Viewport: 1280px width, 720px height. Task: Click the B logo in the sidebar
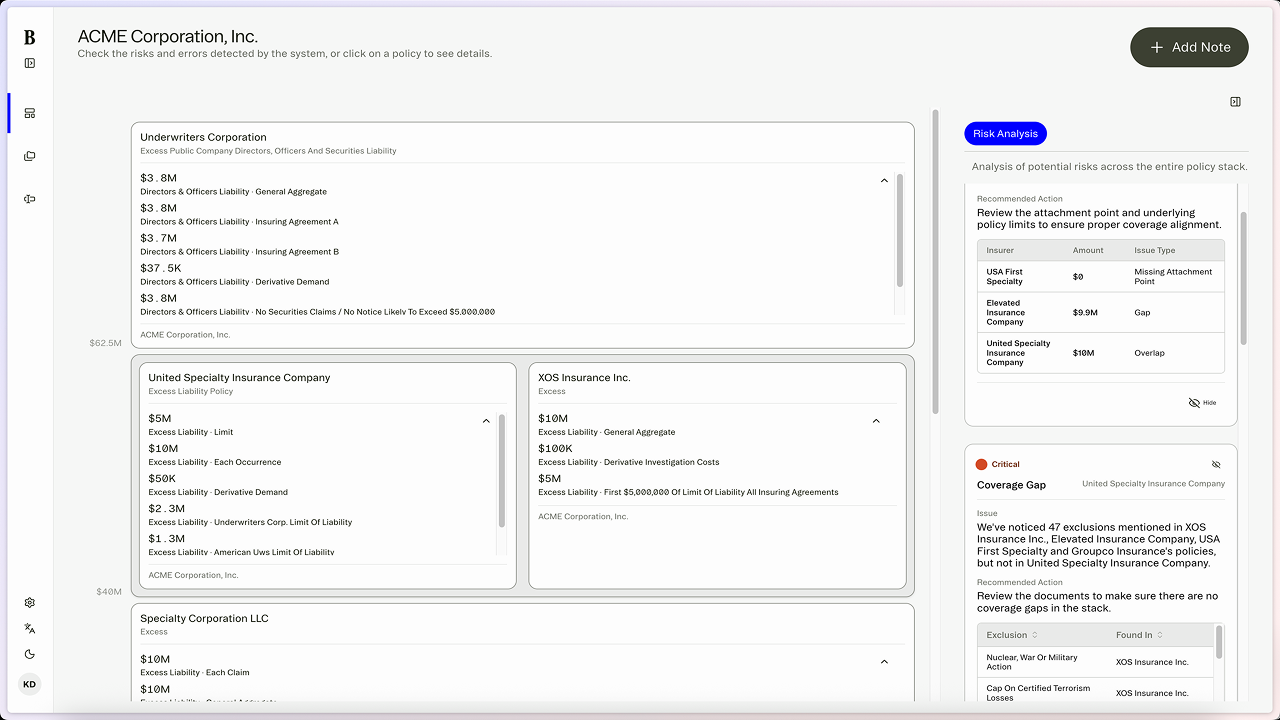tap(29, 37)
